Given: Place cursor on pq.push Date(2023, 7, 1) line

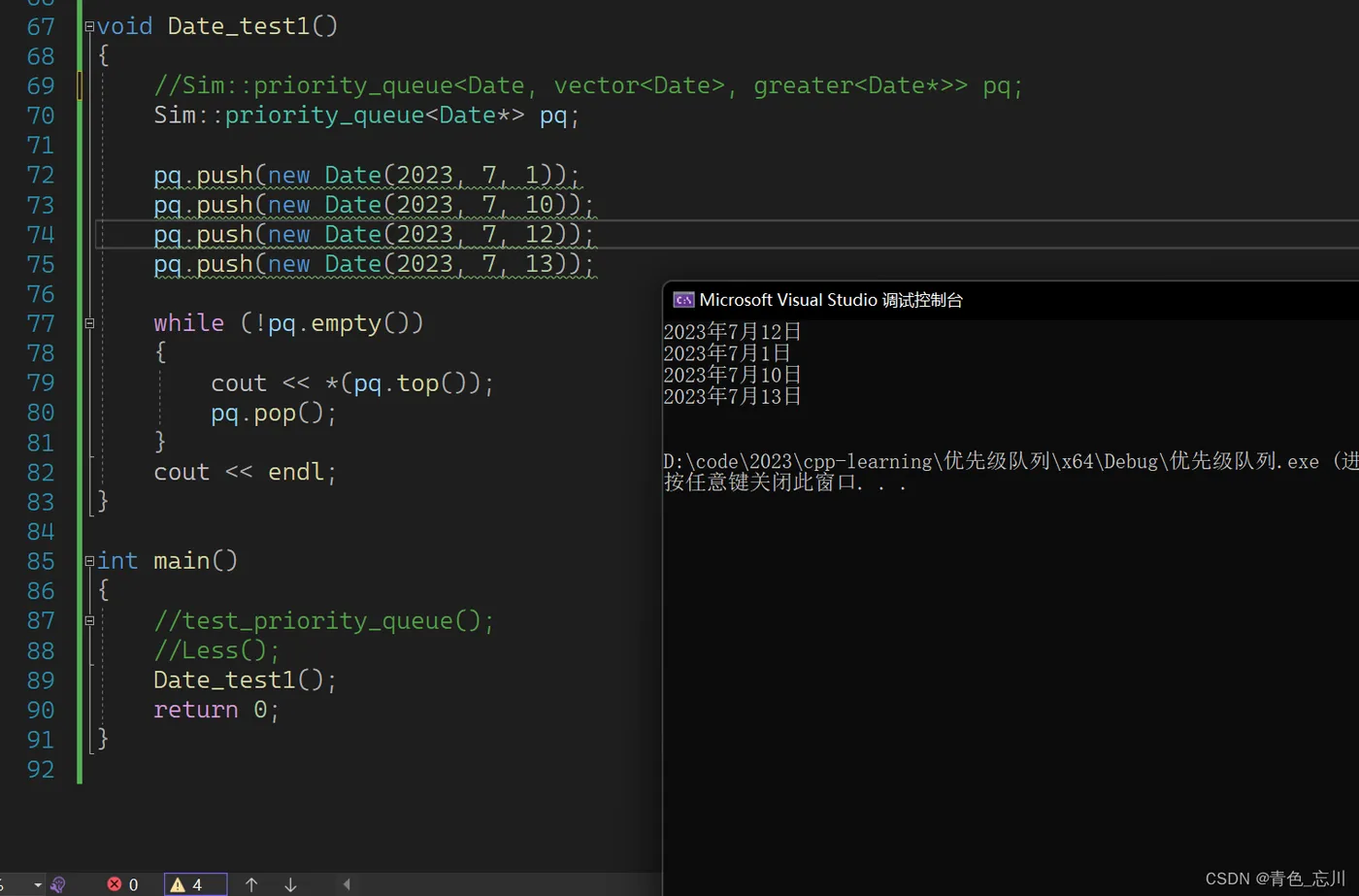Looking at the screenshot, I should click(367, 176).
